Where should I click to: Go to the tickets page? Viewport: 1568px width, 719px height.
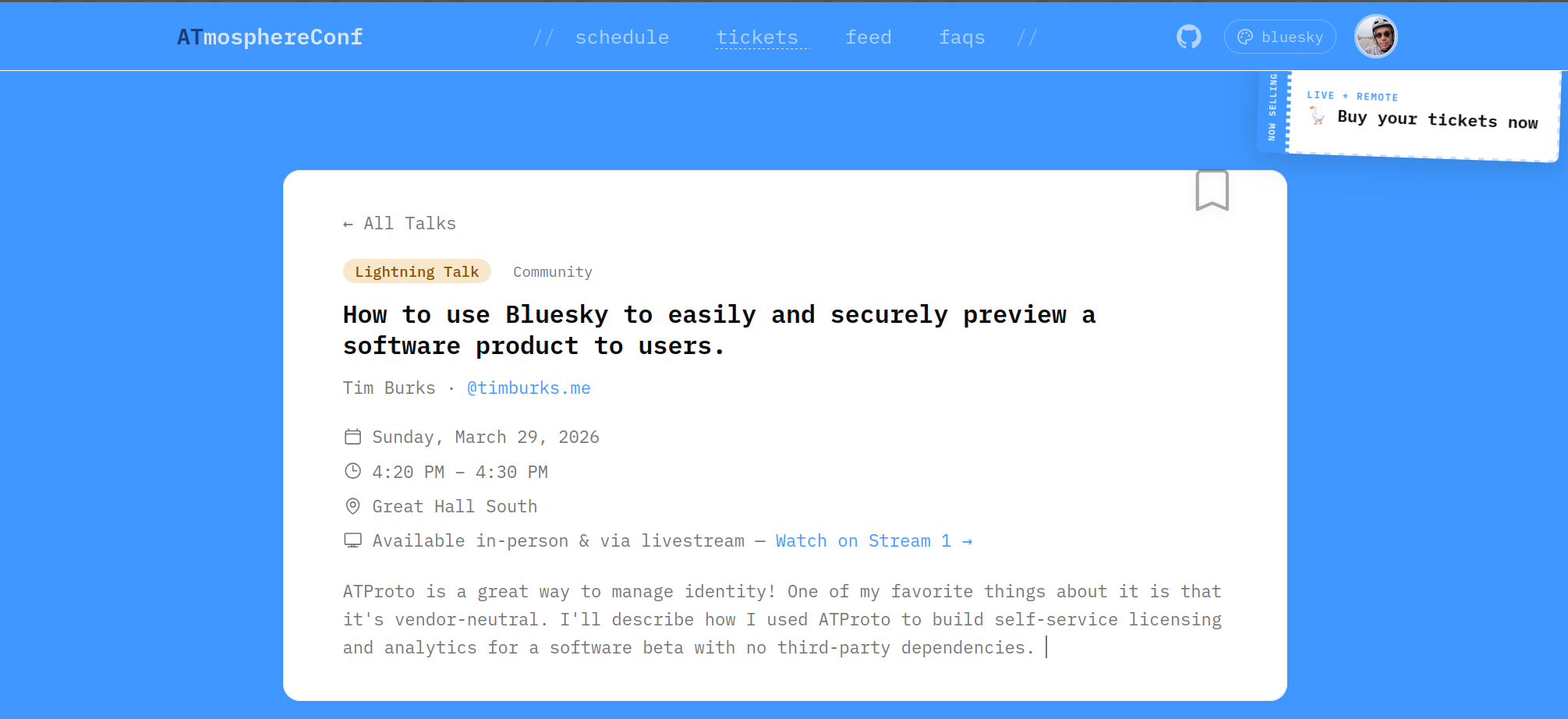[x=757, y=37]
